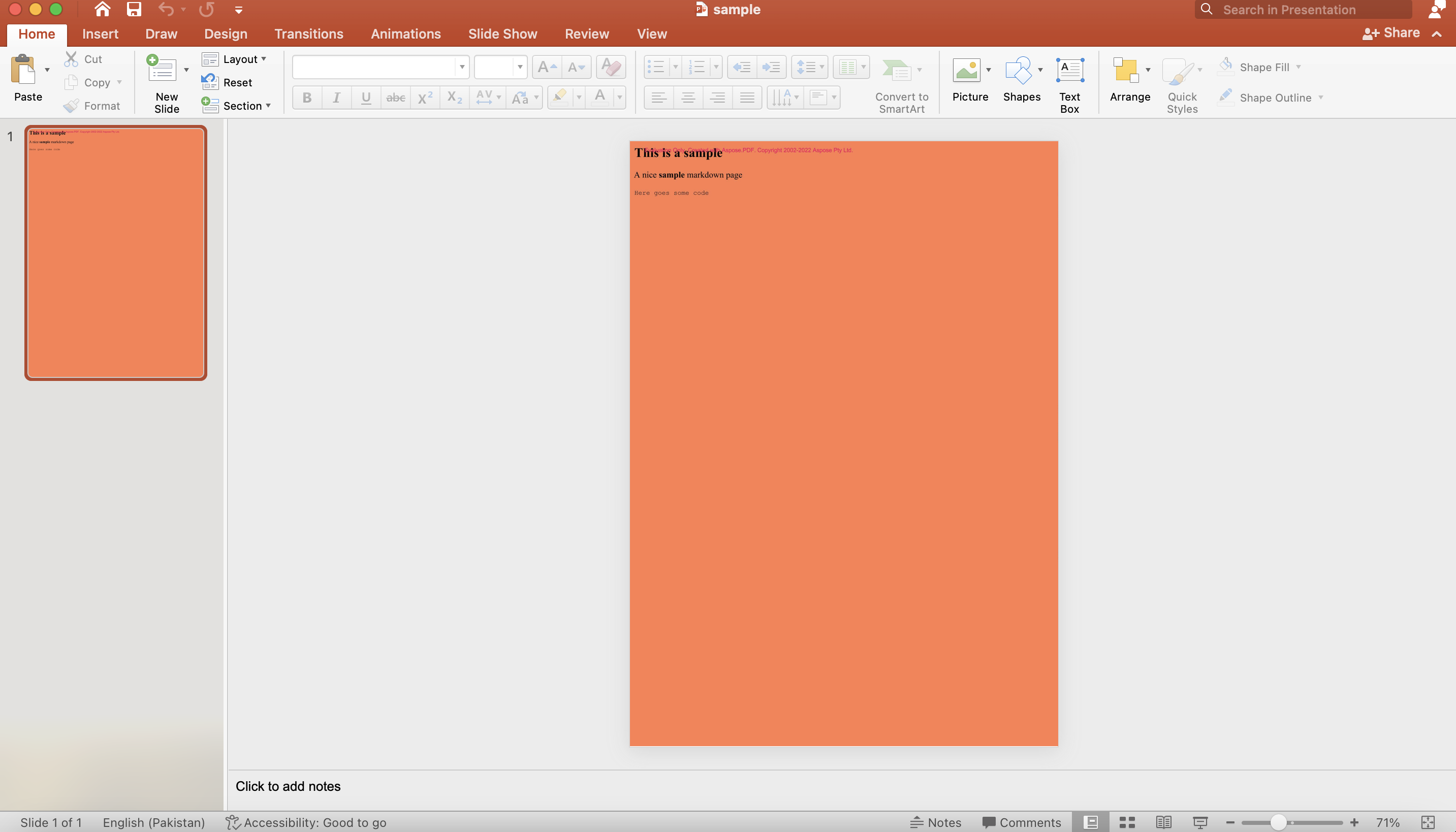This screenshot has height=832, width=1456.
Task: Insert a Text Box
Action: click(x=1069, y=83)
